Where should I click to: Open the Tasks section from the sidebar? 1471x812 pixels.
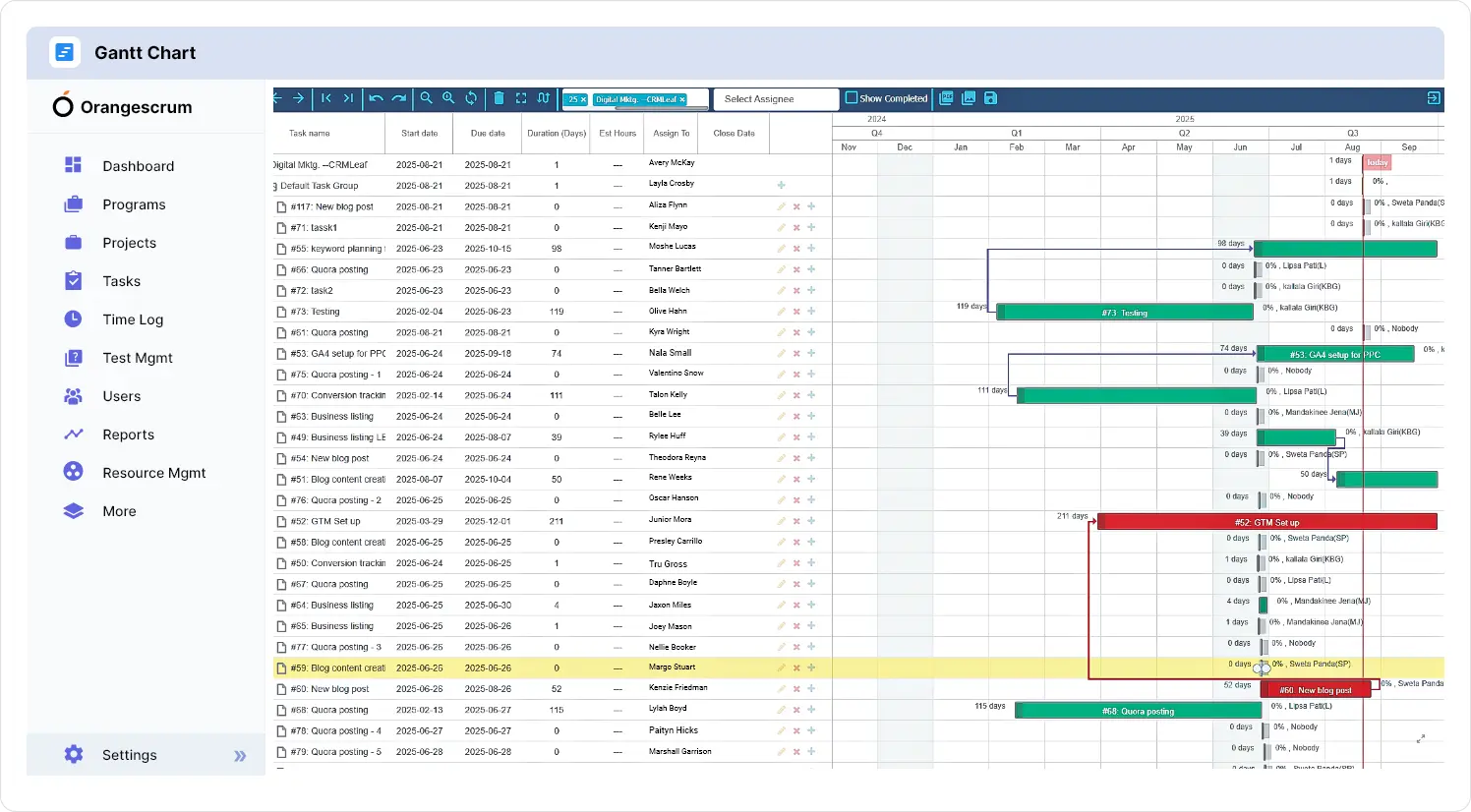coord(122,281)
